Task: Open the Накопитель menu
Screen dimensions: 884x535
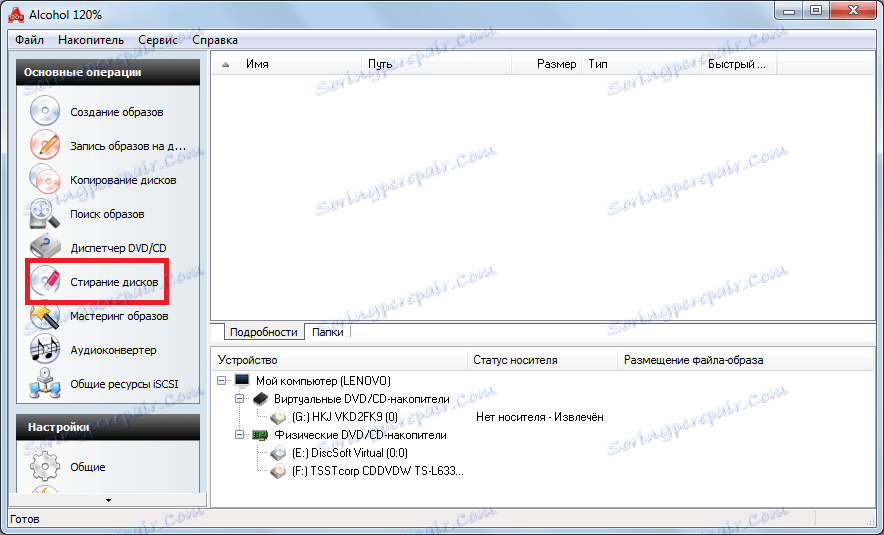Action: click(91, 40)
